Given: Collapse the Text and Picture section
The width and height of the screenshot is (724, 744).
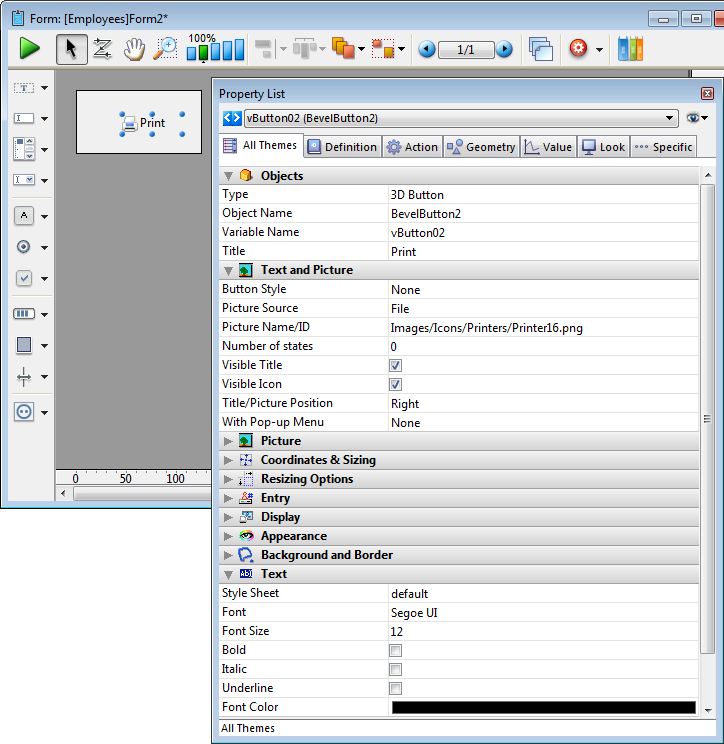Looking at the screenshot, I should pos(229,270).
